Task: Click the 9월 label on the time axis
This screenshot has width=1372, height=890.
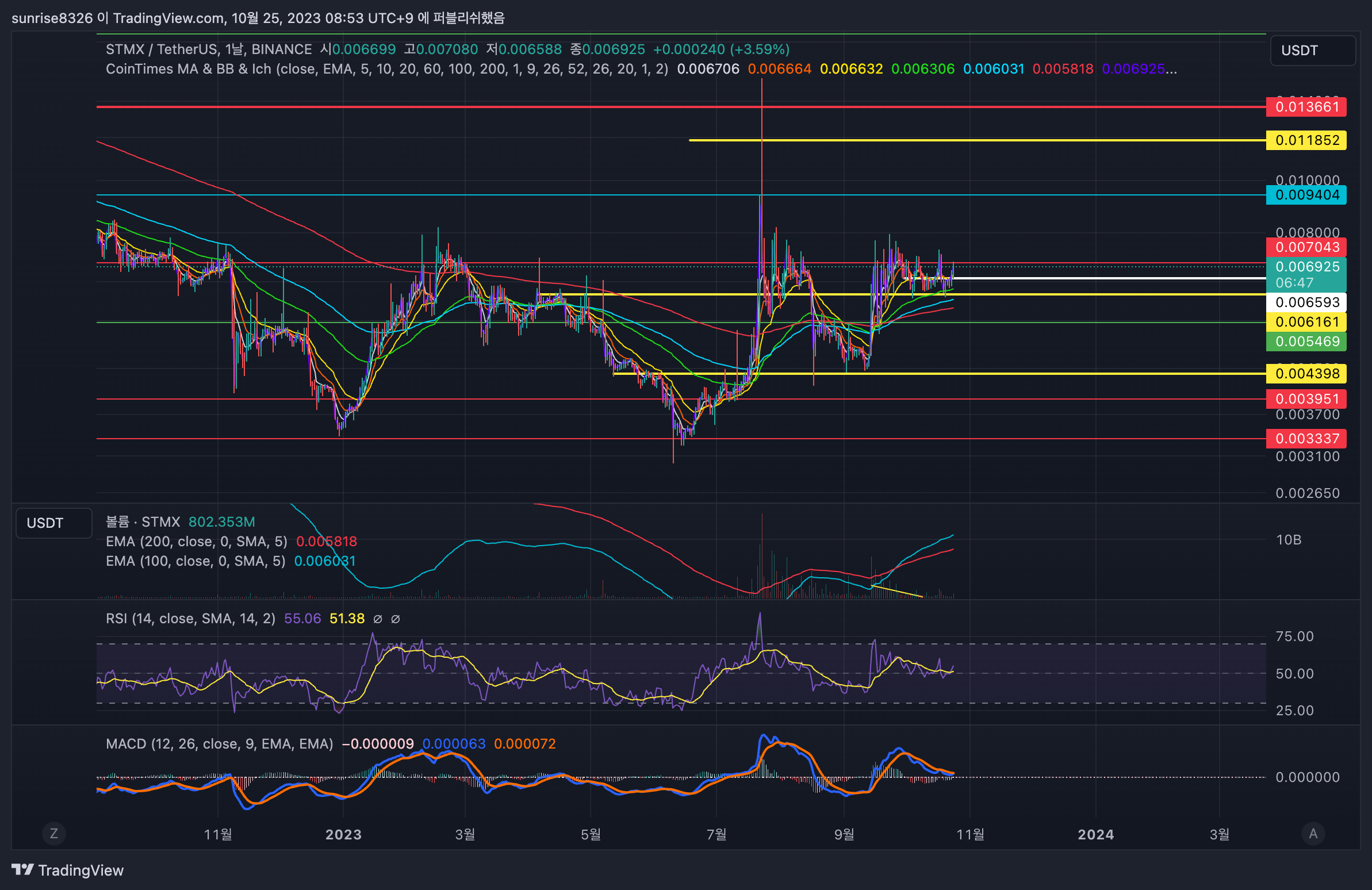Action: coord(845,834)
